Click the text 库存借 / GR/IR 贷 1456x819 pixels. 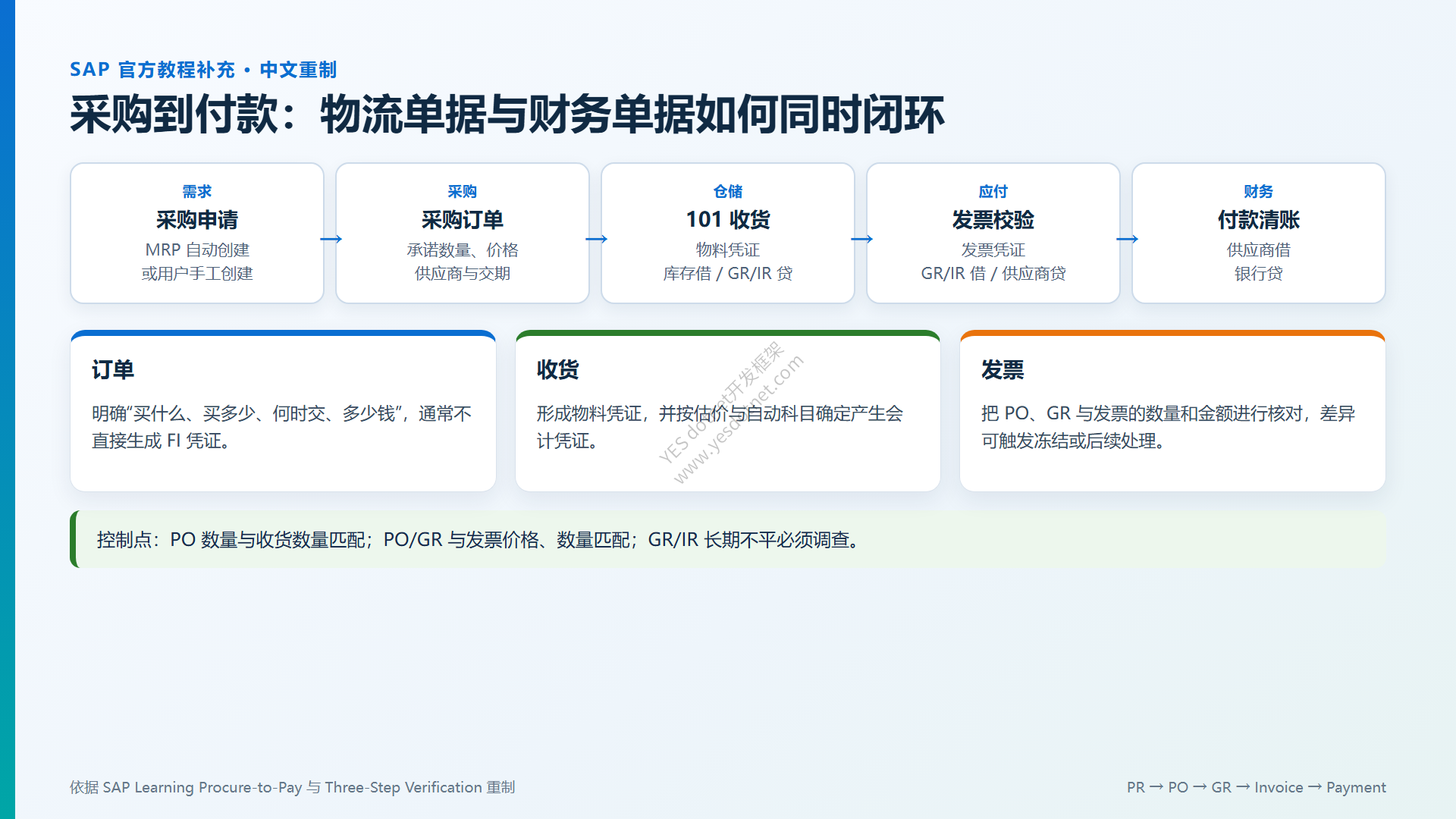(x=728, y=273)
